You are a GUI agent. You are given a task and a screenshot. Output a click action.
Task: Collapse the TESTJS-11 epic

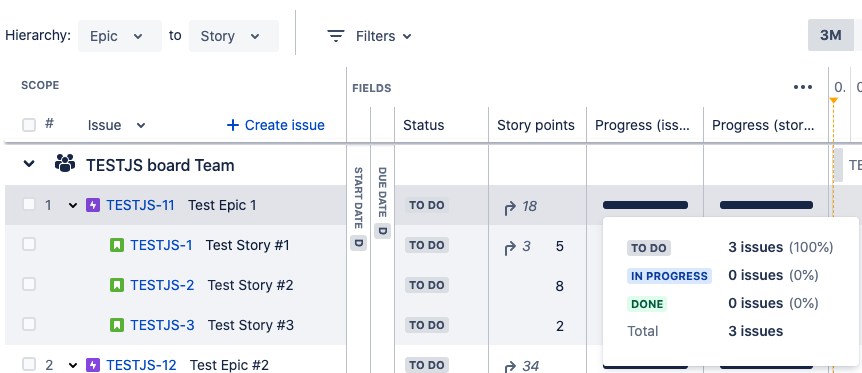click(73, 206)
